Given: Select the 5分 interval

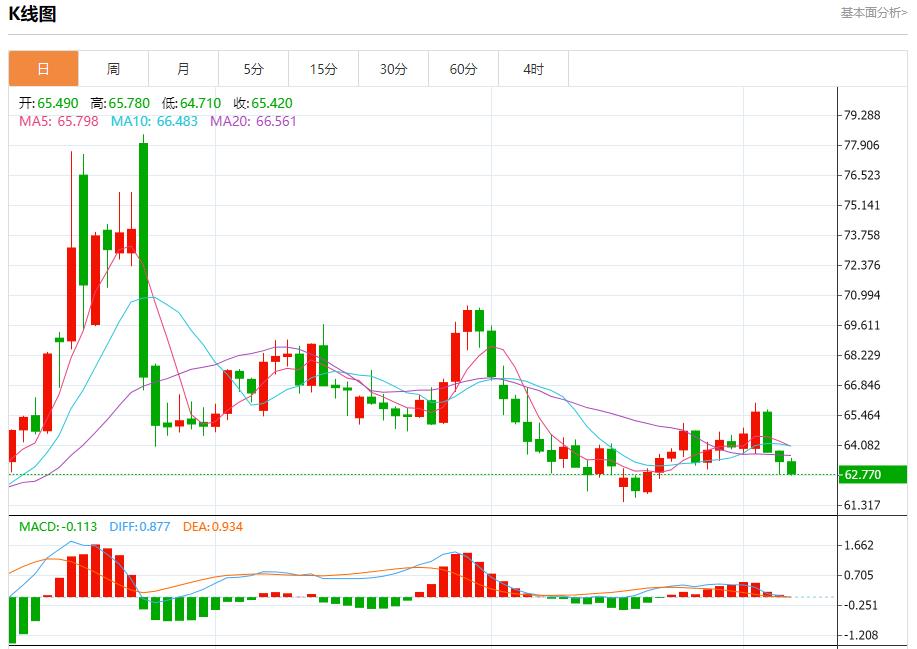Looking at the screenshot, I should click(253, 68).
